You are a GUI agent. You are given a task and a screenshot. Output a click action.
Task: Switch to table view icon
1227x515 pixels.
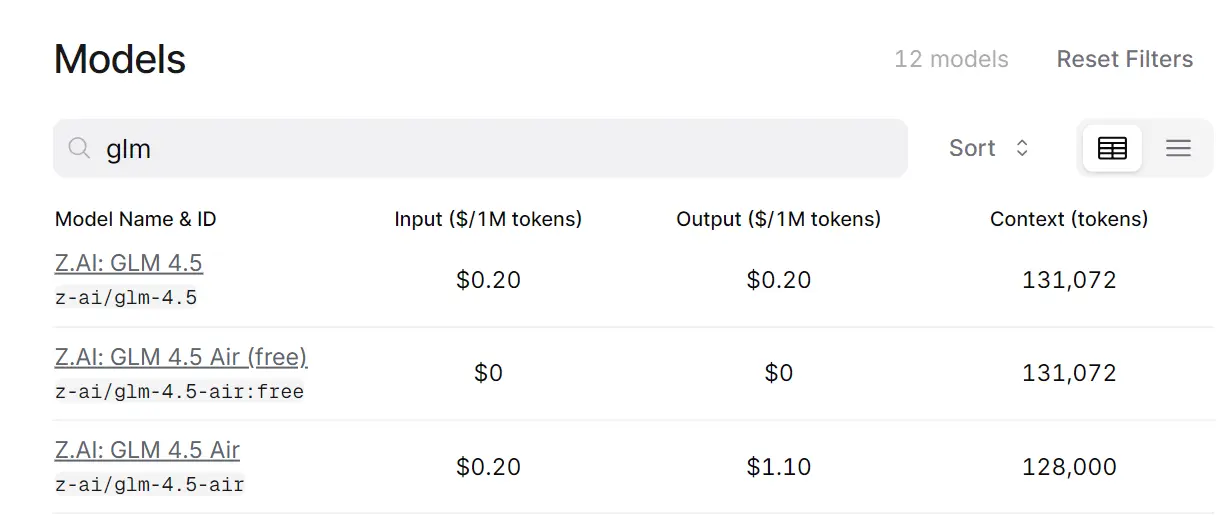click(1112, 149)
